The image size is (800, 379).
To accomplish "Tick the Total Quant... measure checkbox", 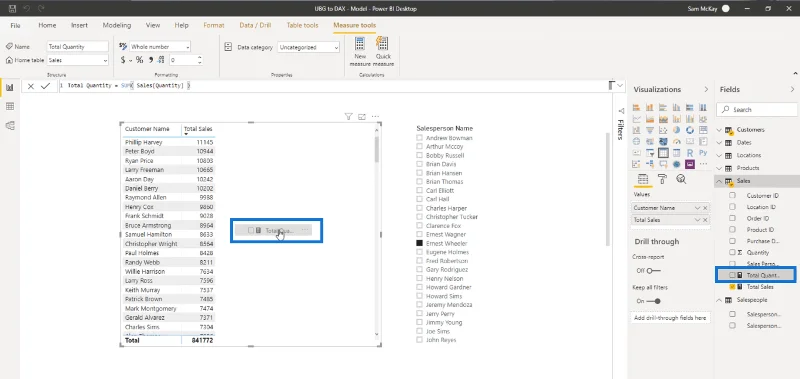I will coord(733,275).
